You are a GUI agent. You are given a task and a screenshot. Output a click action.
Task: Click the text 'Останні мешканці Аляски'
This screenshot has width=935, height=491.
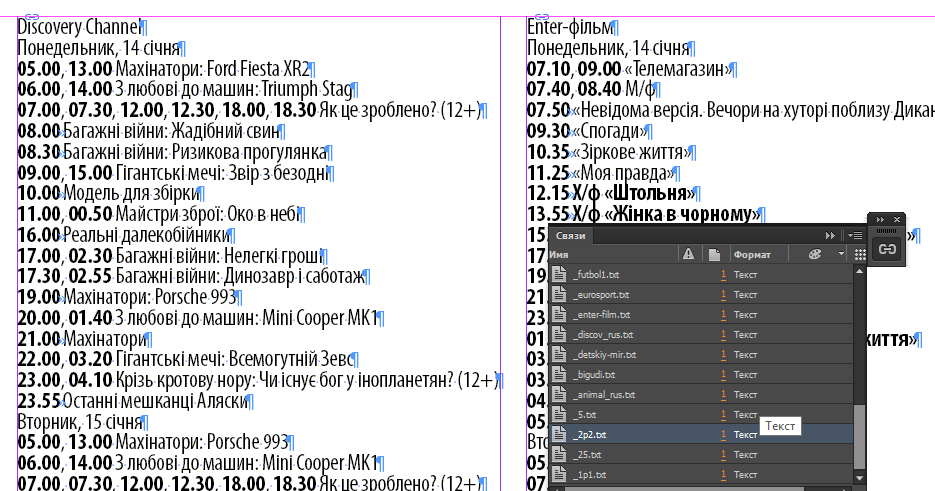155,401
